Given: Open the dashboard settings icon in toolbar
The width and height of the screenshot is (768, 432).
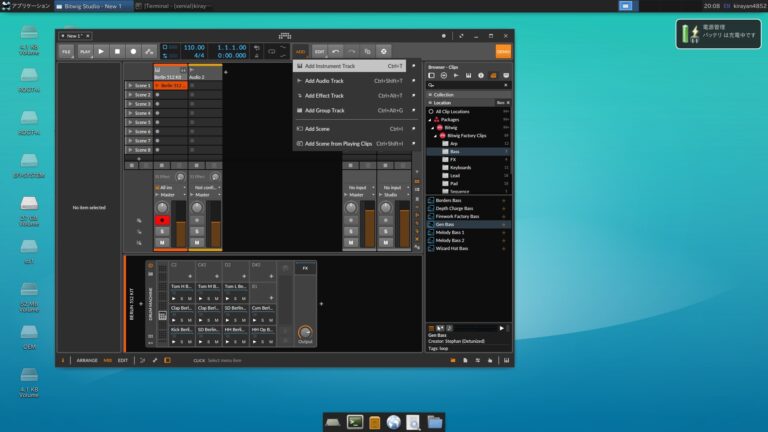Looking at the screenshot, I should (384, 51).
